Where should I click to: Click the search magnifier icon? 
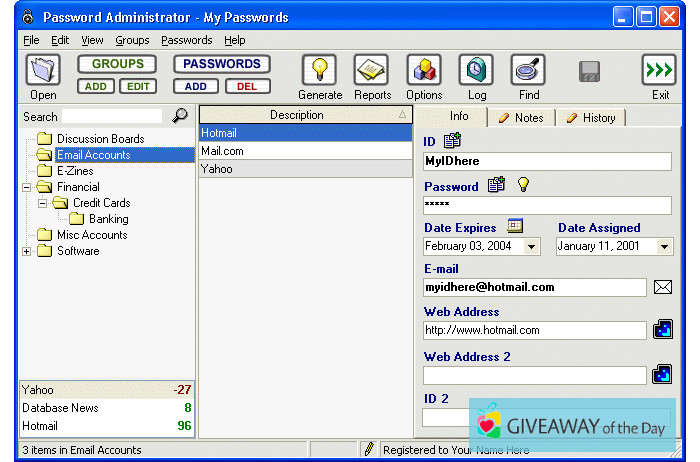tap(180, 116)
